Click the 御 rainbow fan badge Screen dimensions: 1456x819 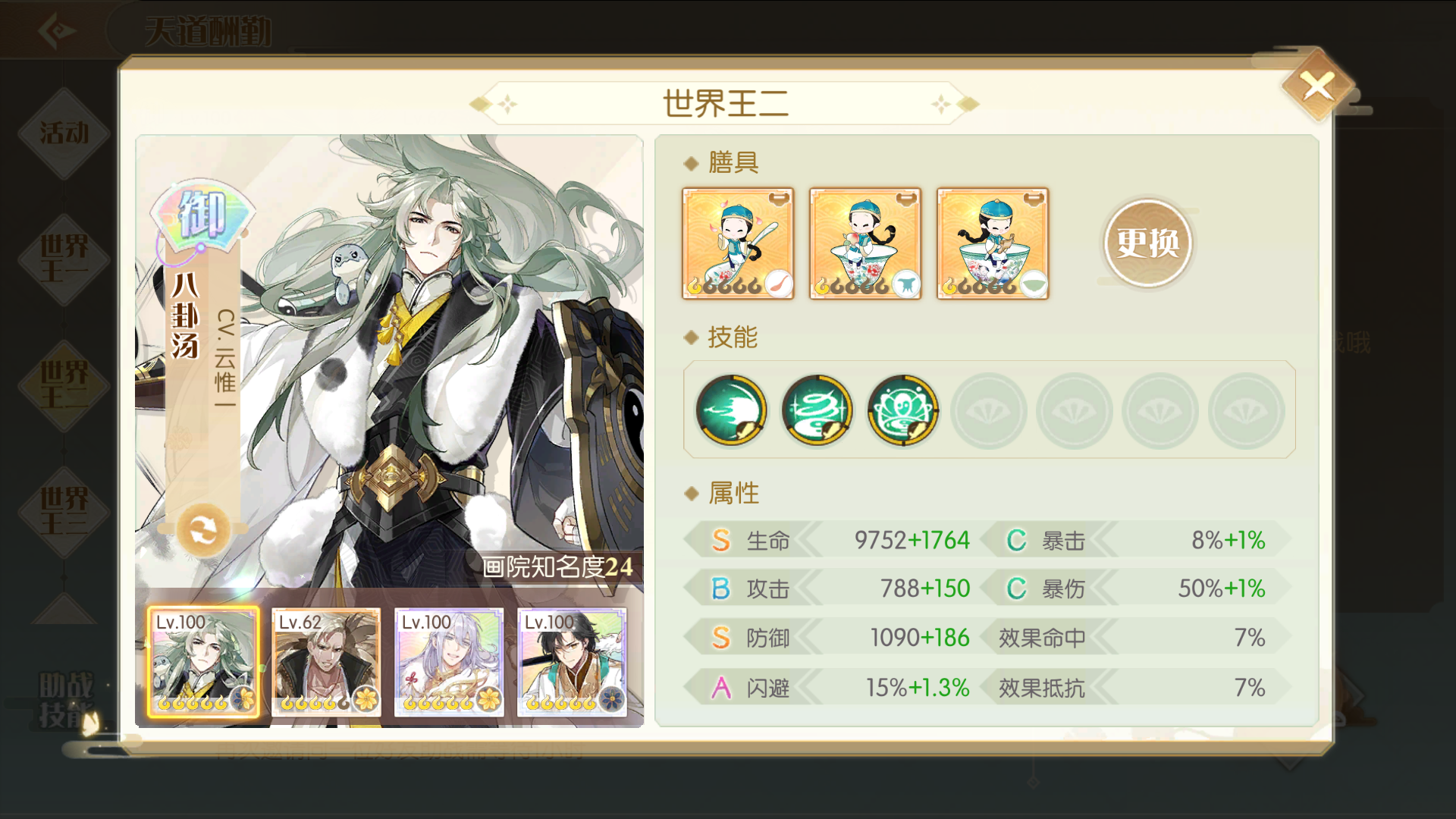click(x=202, y=215)
